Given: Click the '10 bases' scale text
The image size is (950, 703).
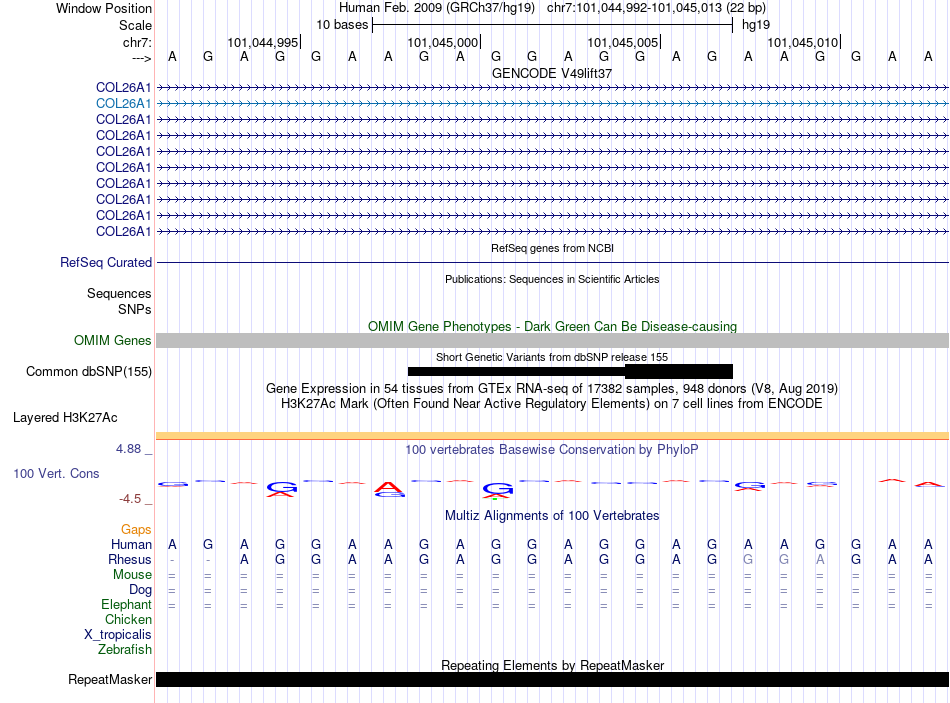Looking at the screenshot, I should pos(342,25).
